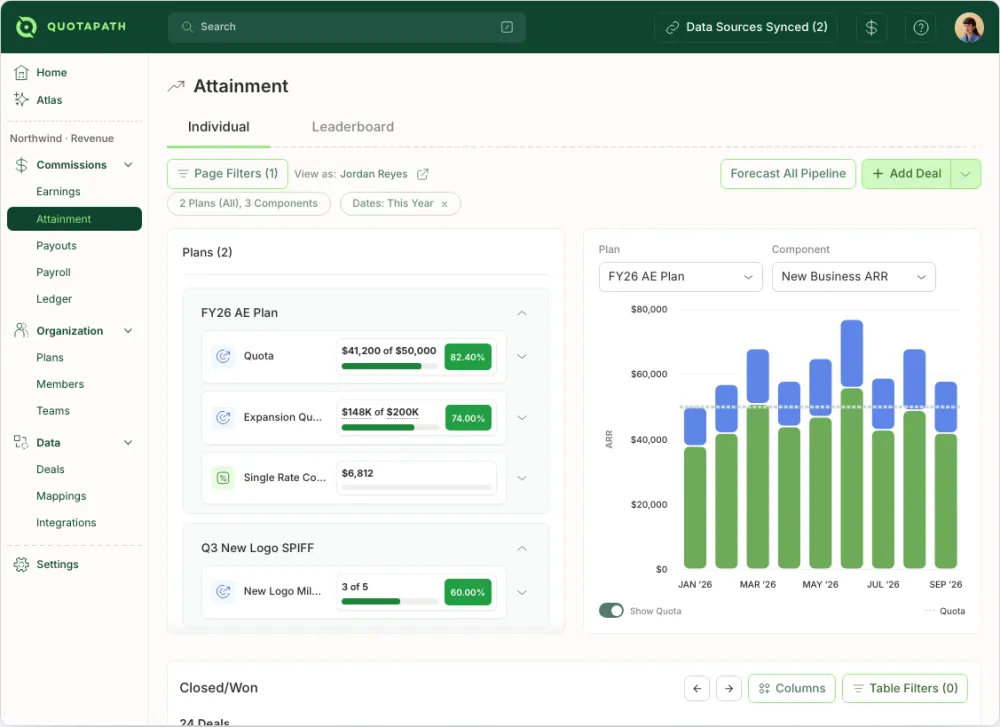The image size is (1000, 727).
Task: Click the Home house icon
Action: pos(21,73)
